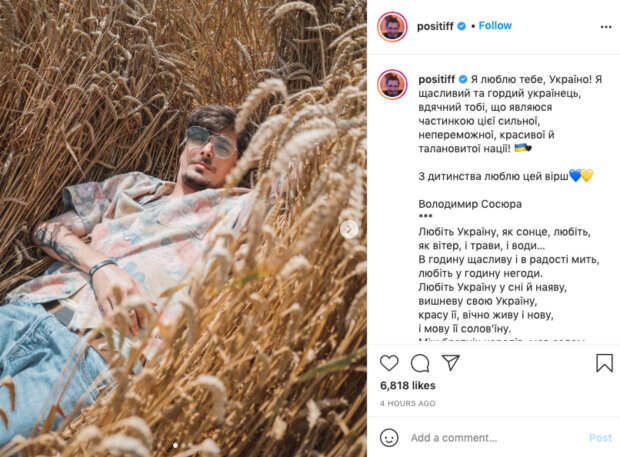
Task: Click the Post comment button
Action: (600, 438)
